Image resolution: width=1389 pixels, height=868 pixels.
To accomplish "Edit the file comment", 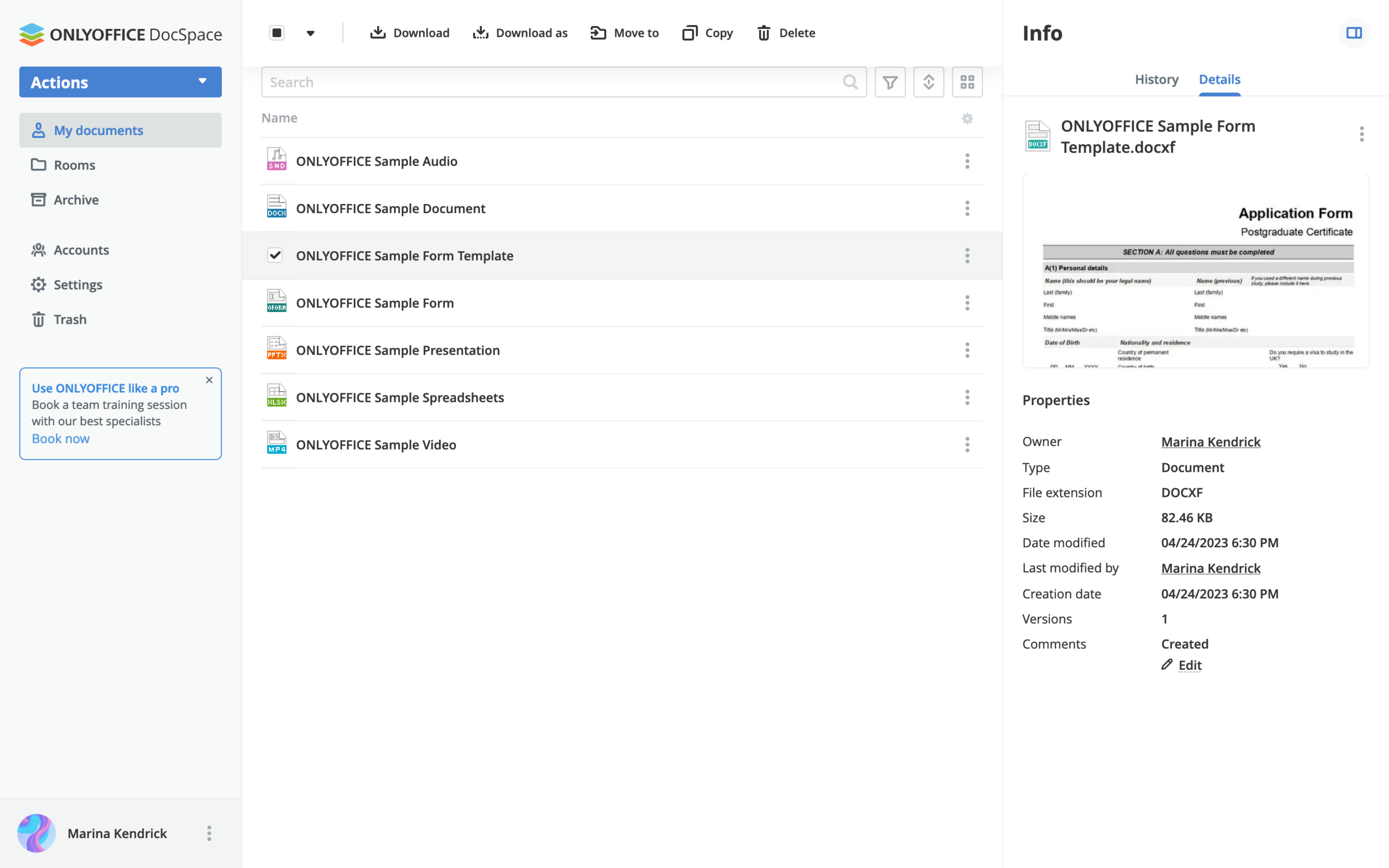I will [x=1182, y=665].
